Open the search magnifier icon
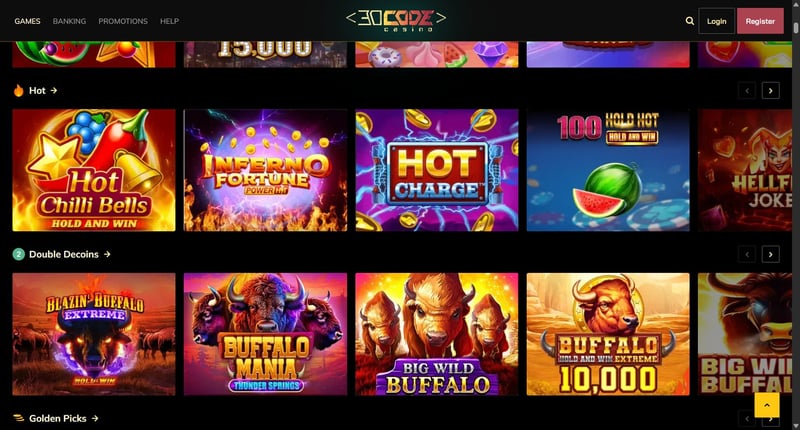The height and width of the screenshot is (430, 800). tap(690, 21)
